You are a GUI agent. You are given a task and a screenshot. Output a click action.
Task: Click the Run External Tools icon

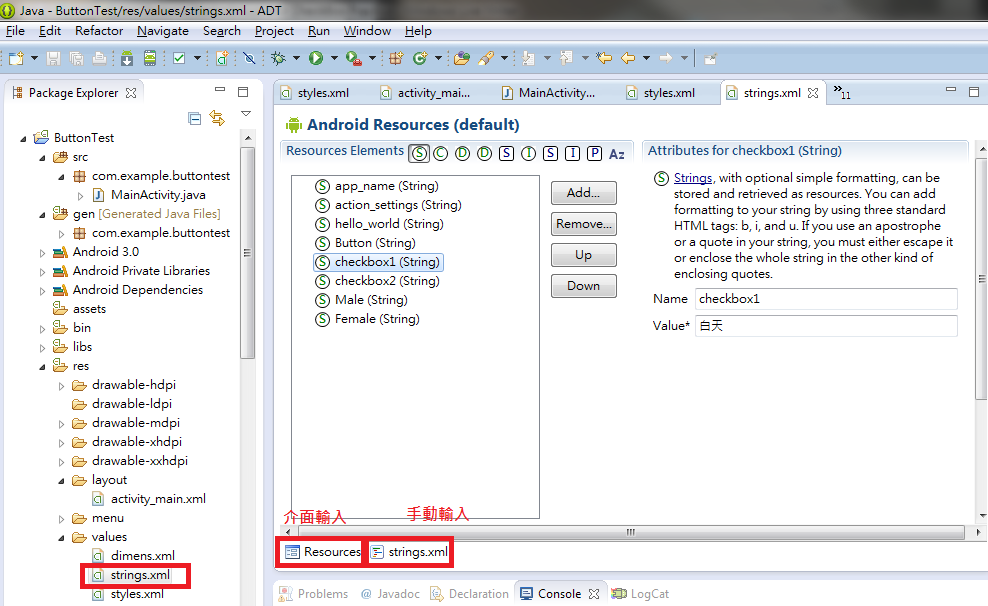tap(353, 59)
